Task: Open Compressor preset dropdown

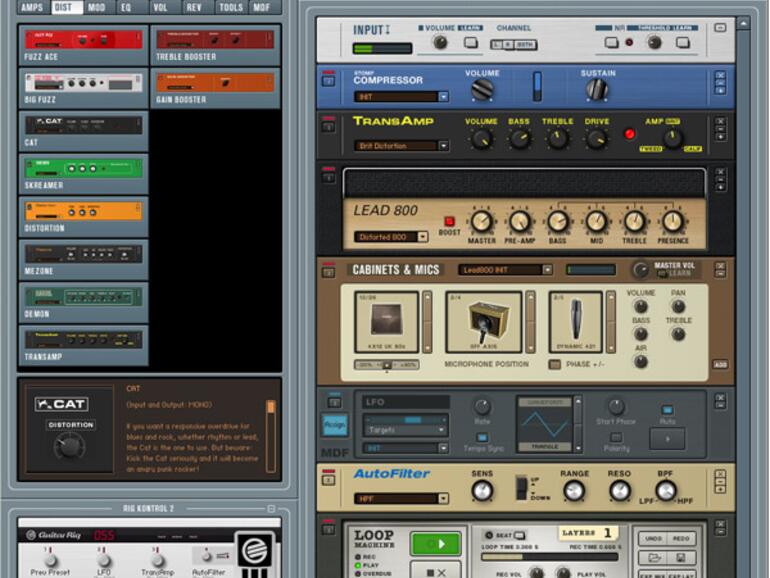Action: click(443, 97)
